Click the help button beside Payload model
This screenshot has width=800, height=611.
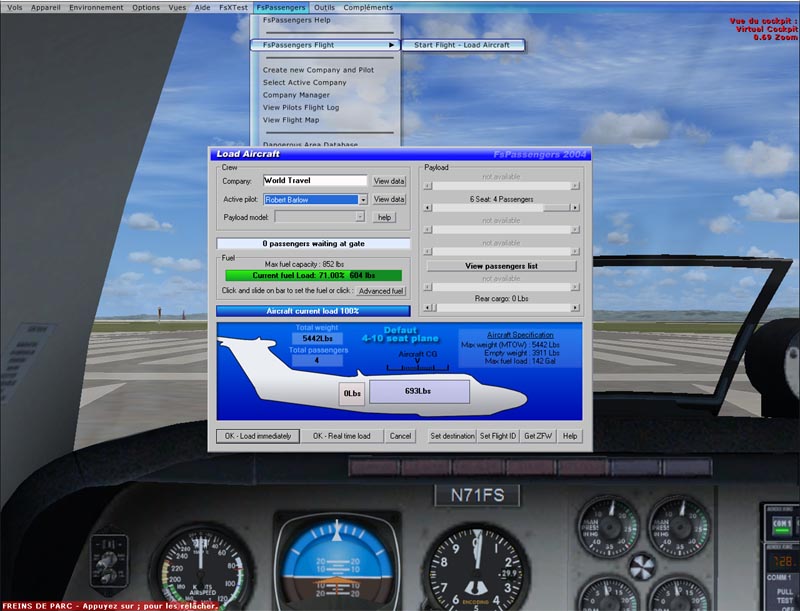pos(384,217)
